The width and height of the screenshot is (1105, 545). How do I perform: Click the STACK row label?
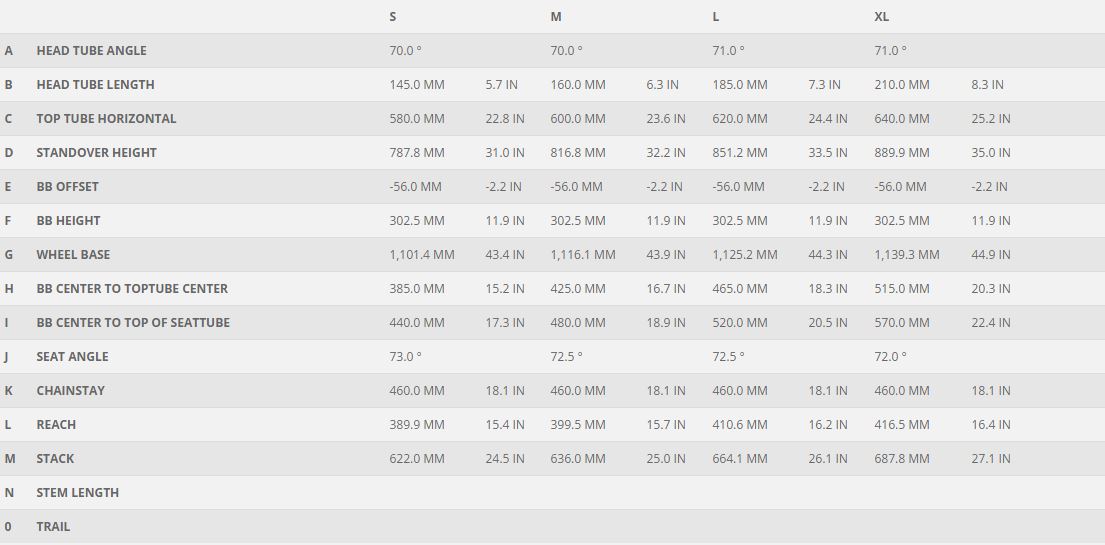[x=55, y=458]
